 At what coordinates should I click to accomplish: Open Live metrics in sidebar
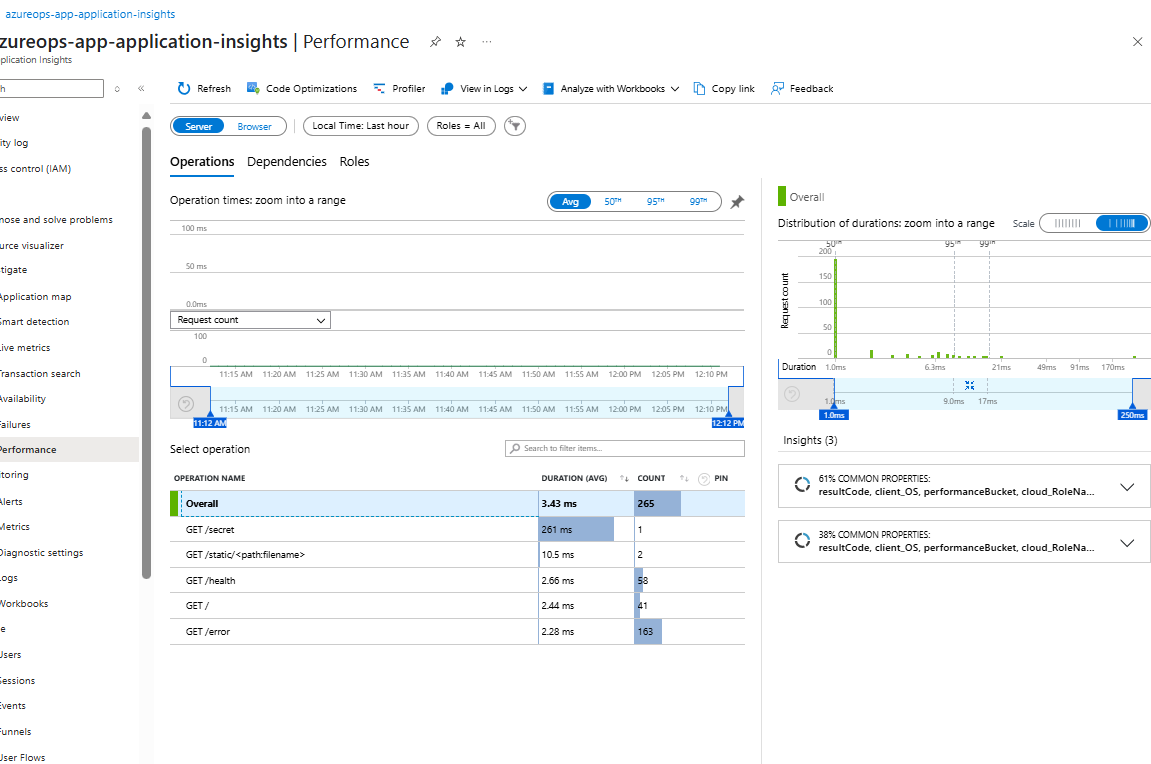click(x=25, y=348)
